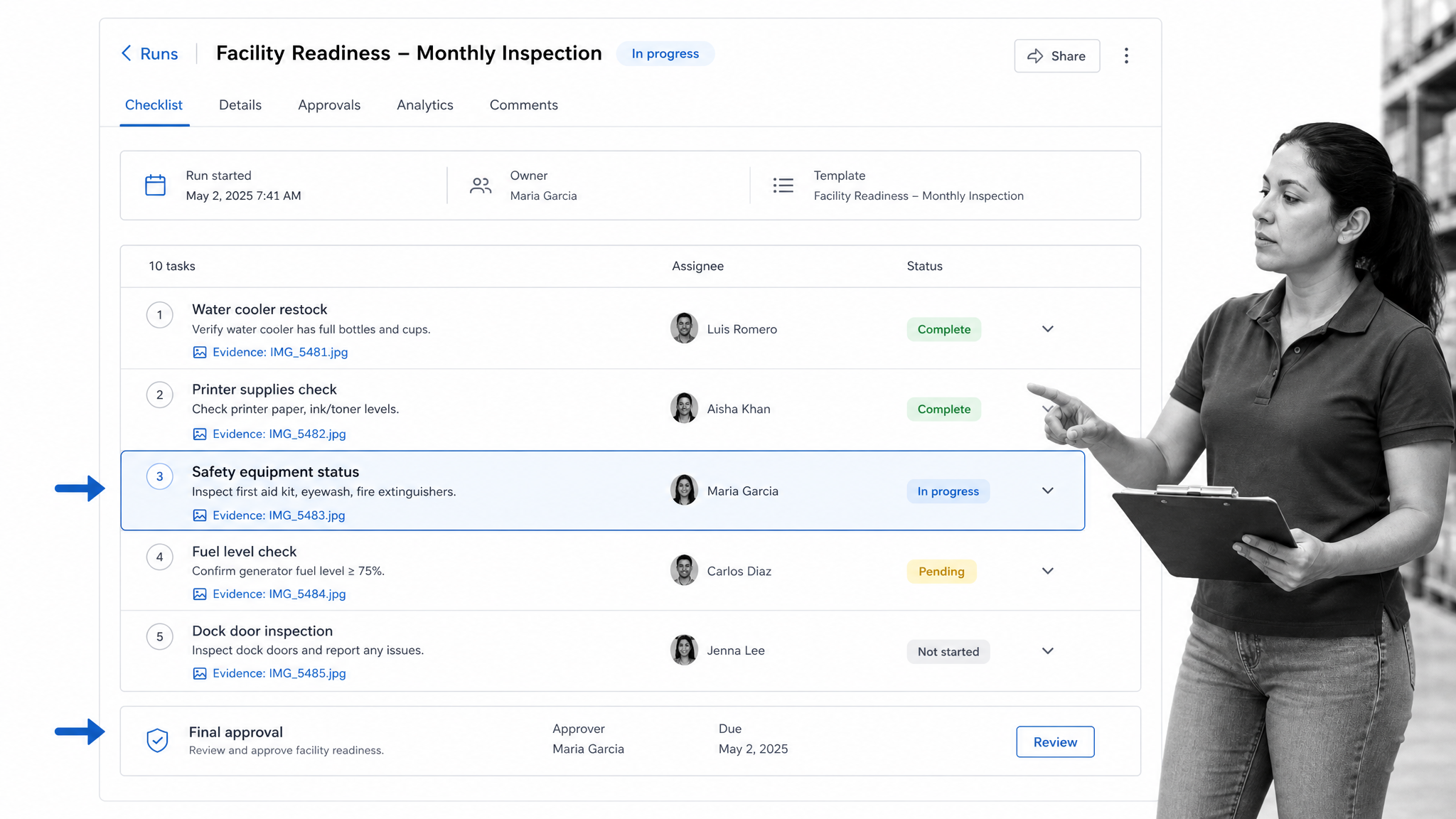Click Carlos Diaz's avatar

click(x=684, y=571)
